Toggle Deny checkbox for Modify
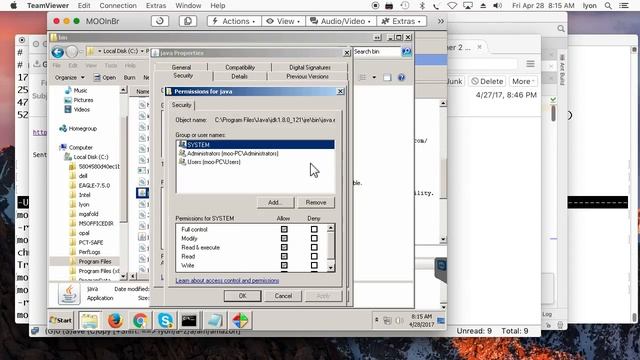This screenshot has height=360, width=640. coord(314,238)
